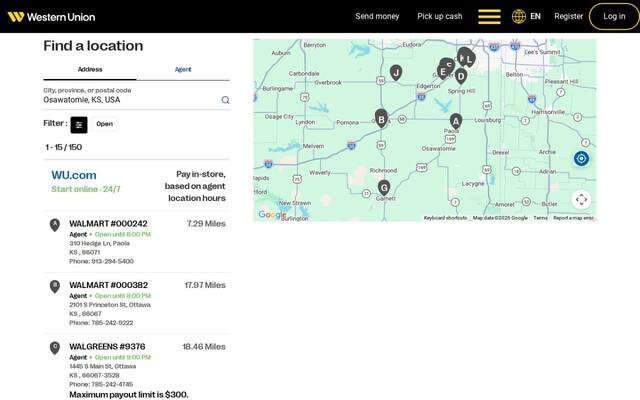Viewport: 640px width, 400px height.
Task: Switch to the Address tab
Action: click(90, 69)
